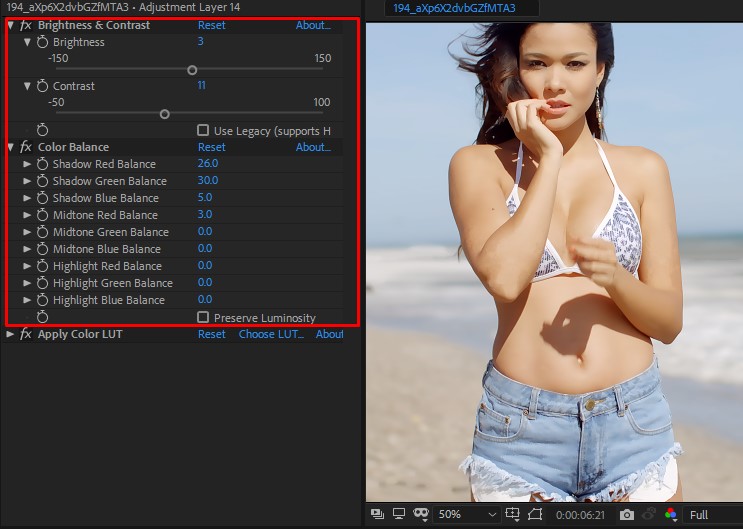Click the primary viewer monitor icon

pyautogui.click(x=399, y=514)
